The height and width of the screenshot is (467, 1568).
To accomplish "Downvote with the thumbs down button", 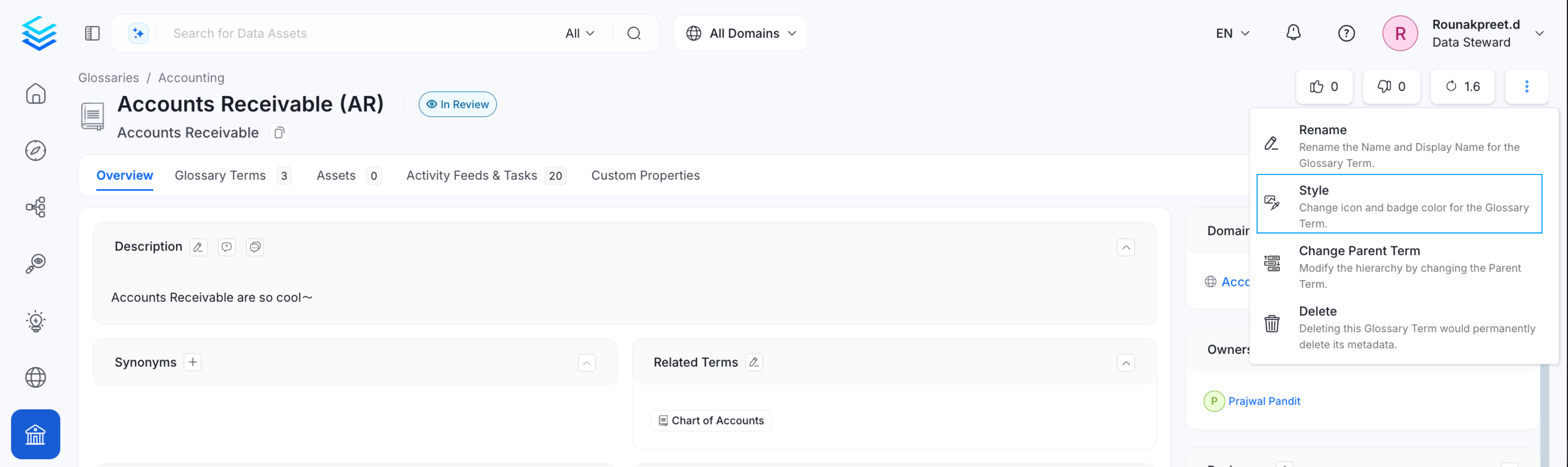I will [1391, 86].
